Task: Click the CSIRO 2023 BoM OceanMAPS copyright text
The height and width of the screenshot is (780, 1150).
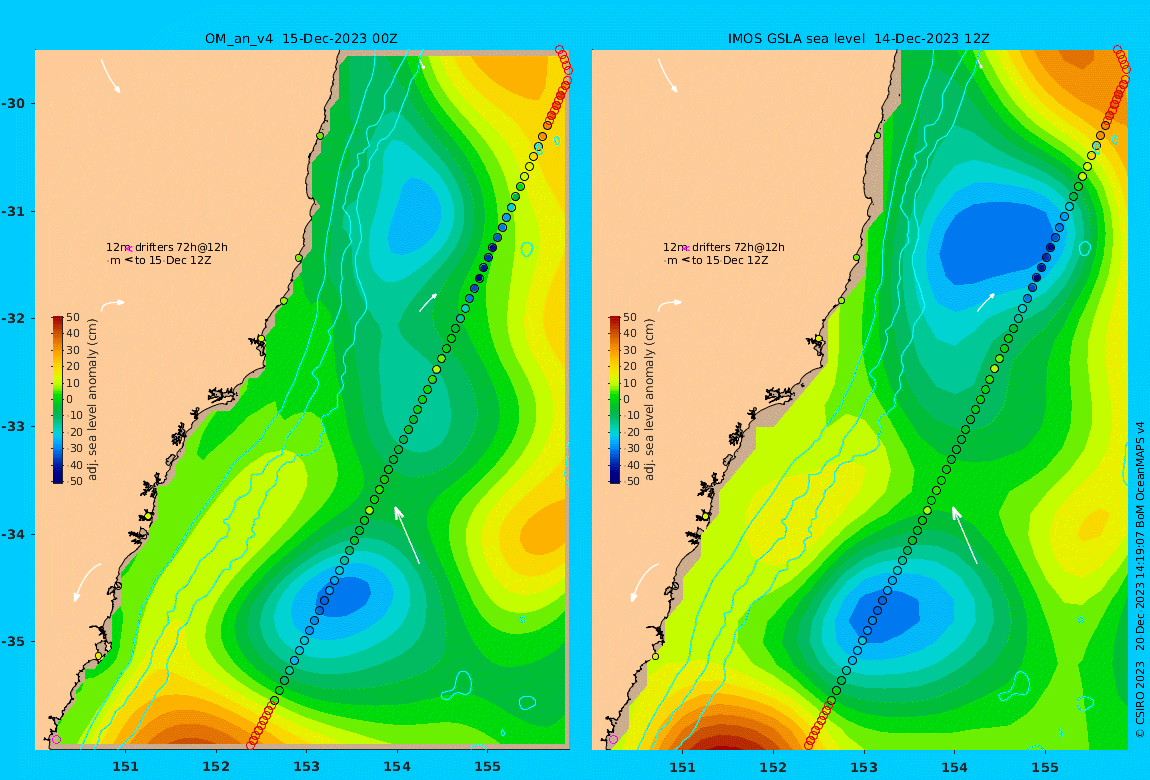Action: 1140,579
